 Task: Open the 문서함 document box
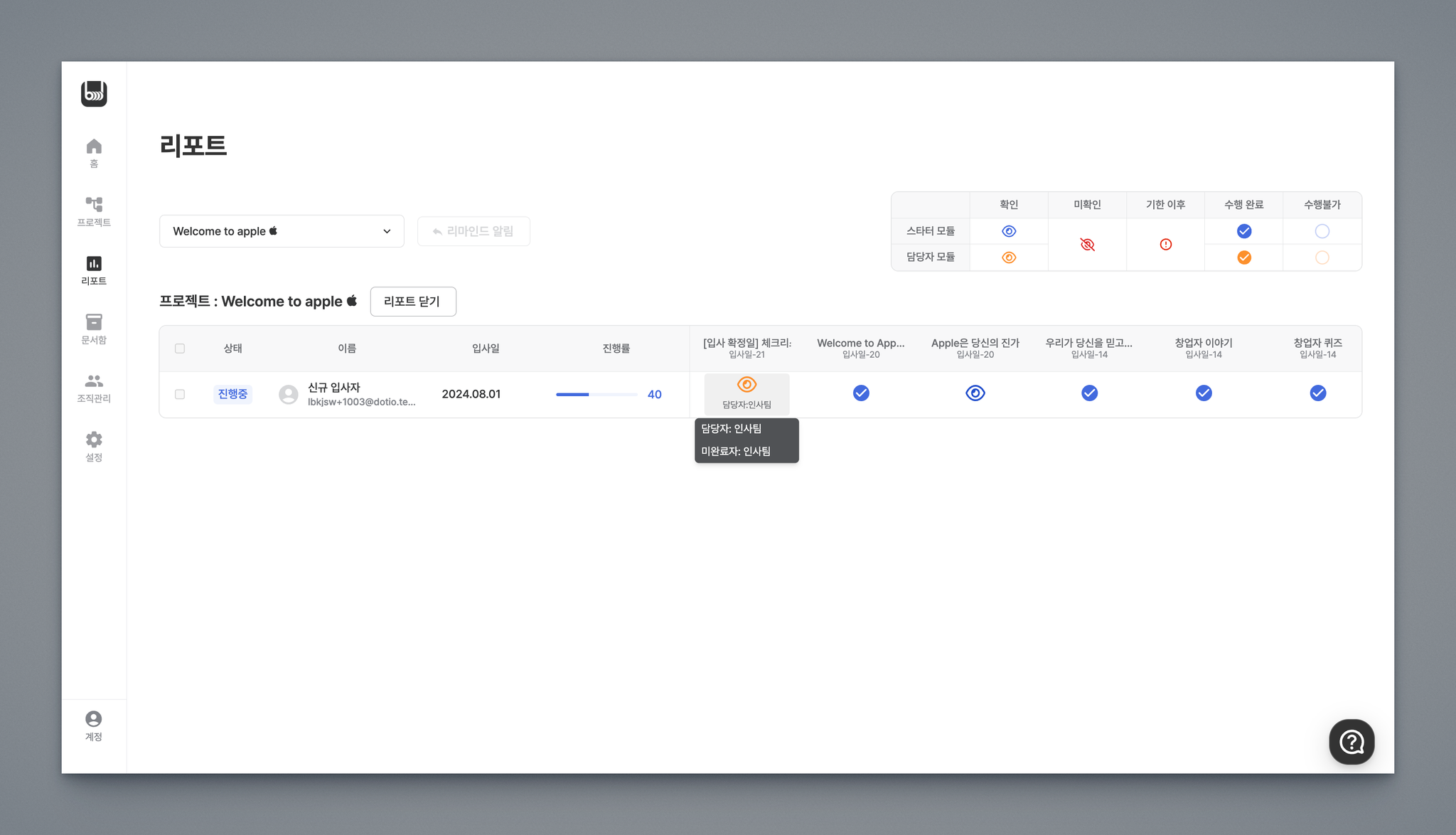click(x=94, y=329)
